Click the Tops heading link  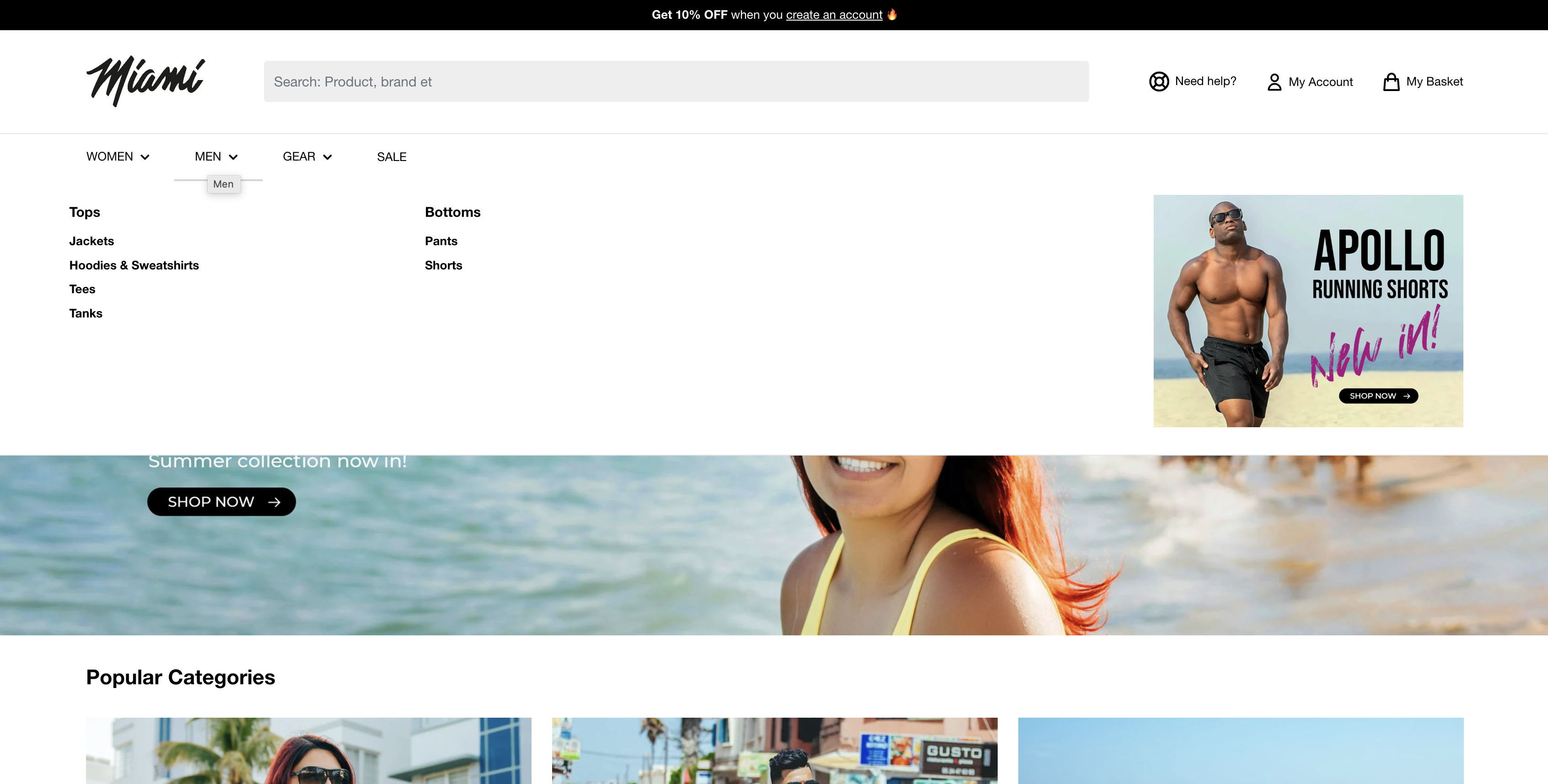(85, 212)
